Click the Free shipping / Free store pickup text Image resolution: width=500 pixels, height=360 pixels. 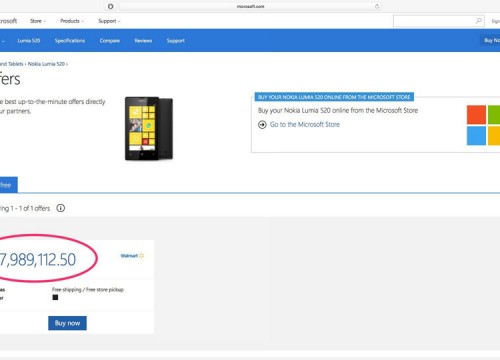(x=88, y=290)
